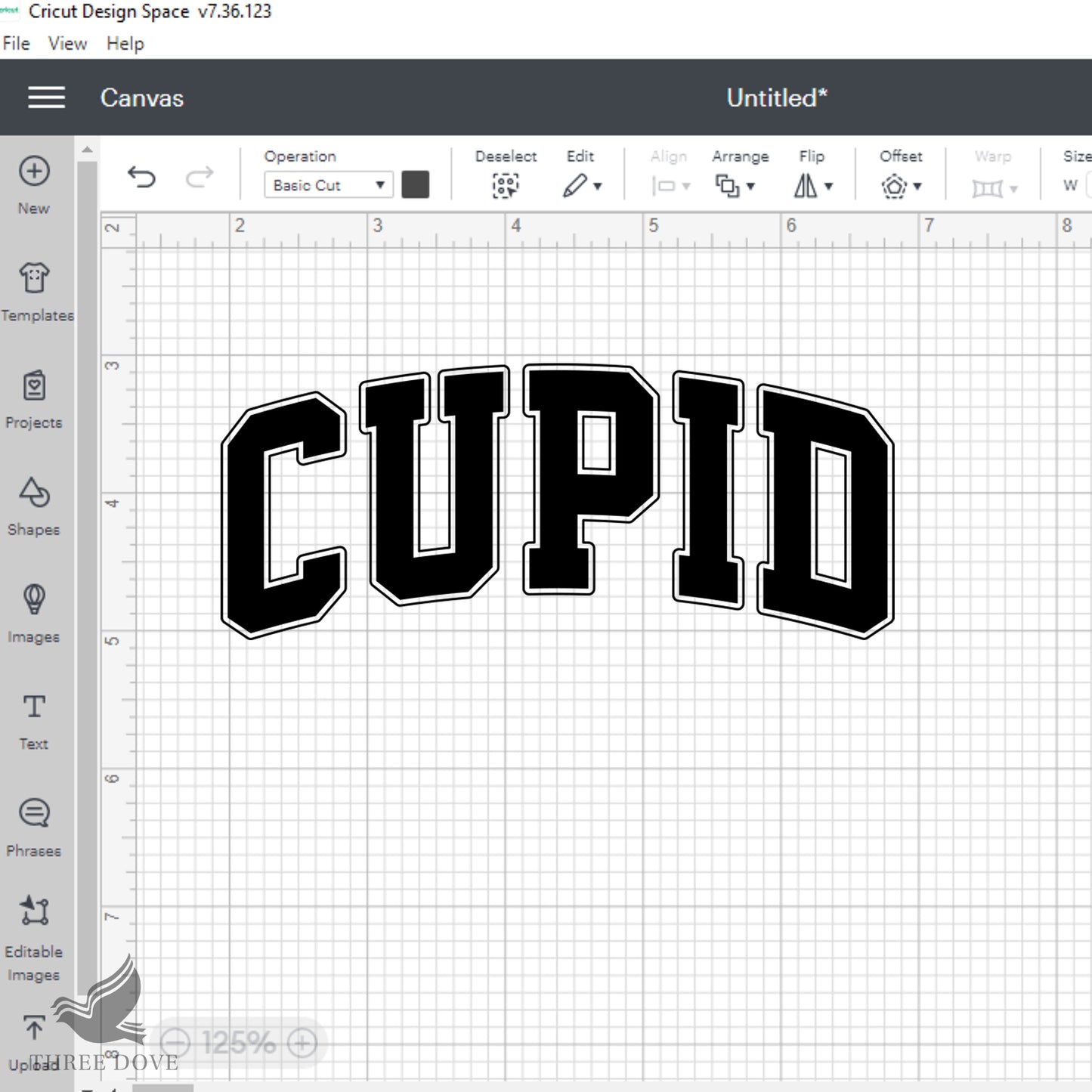Screen dimensions: 1092x1092
Task: Expand the Warp dropdown arrow
Action: click(x=1013, y=188)
